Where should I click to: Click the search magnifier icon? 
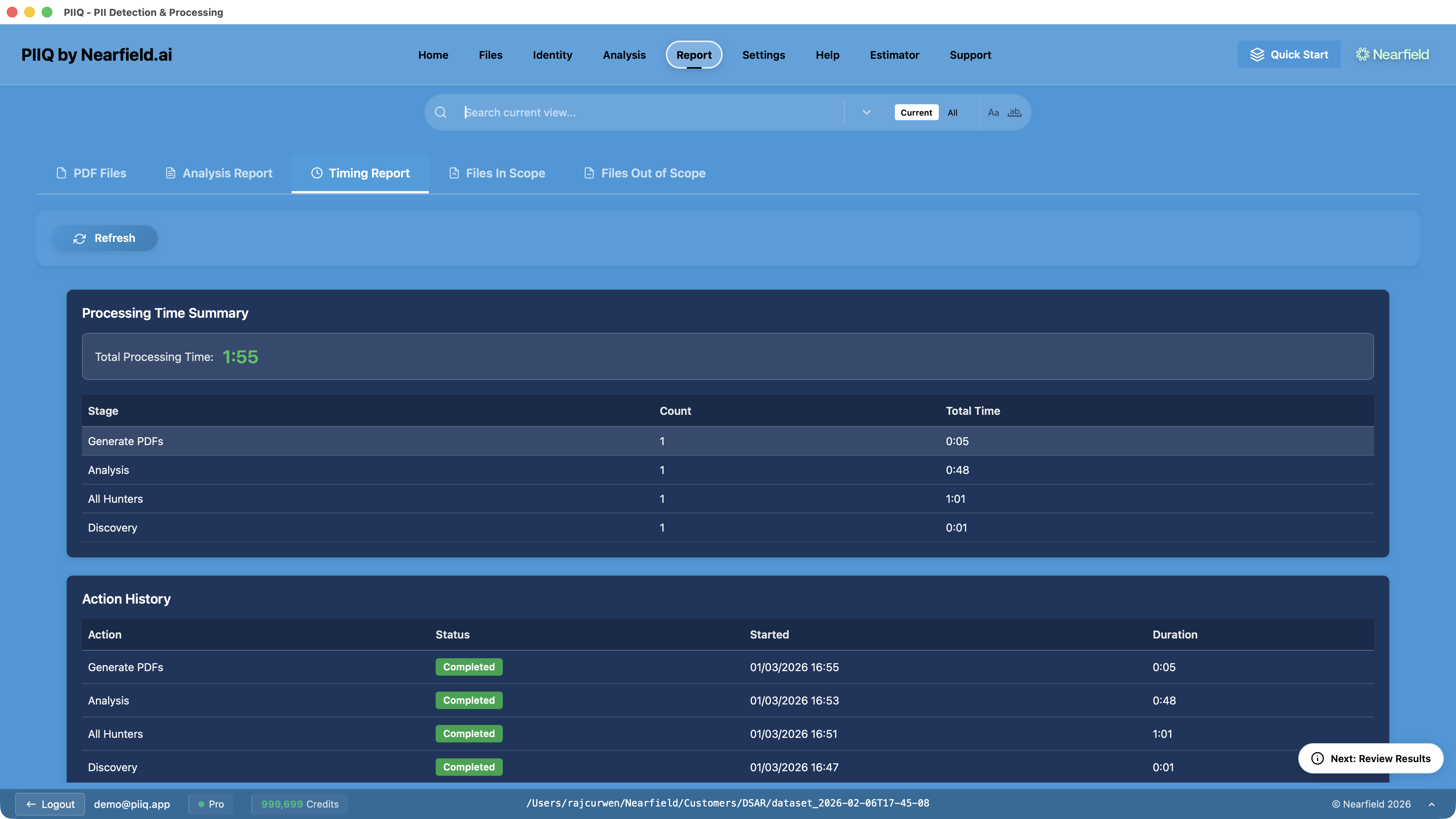pyautogui.click(x=440, y=112)
